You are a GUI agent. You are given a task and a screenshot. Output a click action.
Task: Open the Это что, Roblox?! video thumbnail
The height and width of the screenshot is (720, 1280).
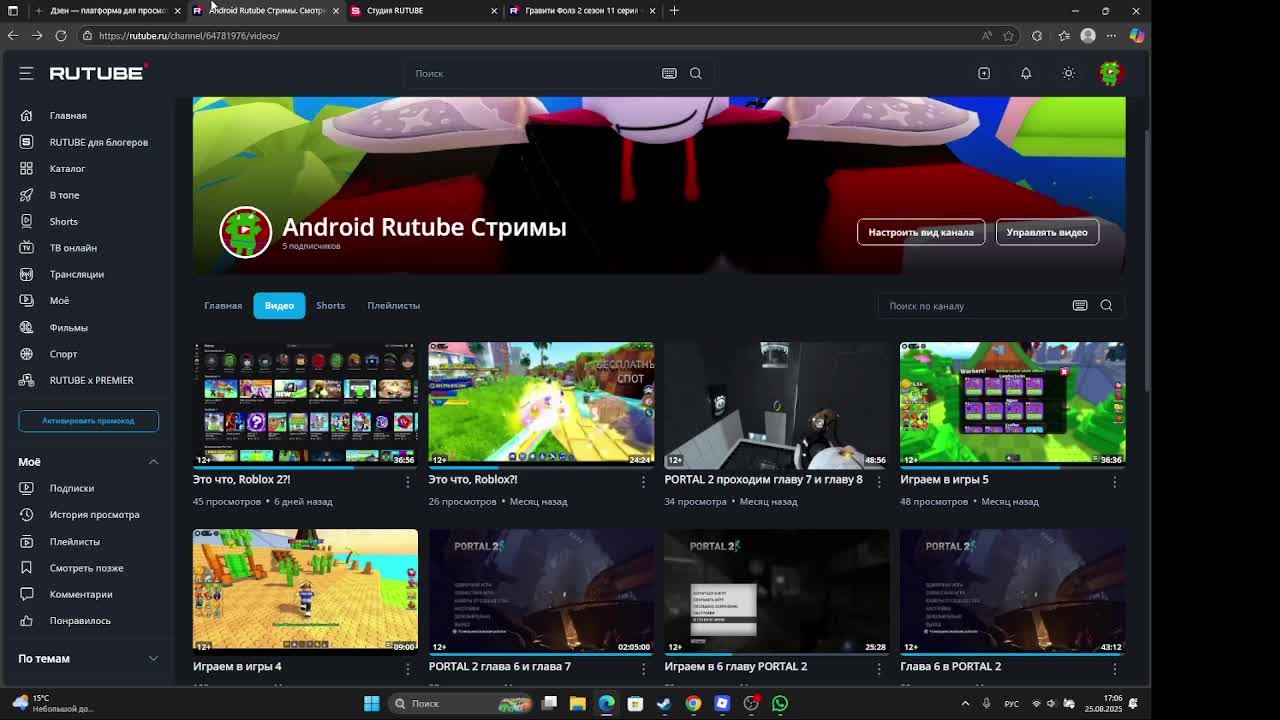(541, 405)
